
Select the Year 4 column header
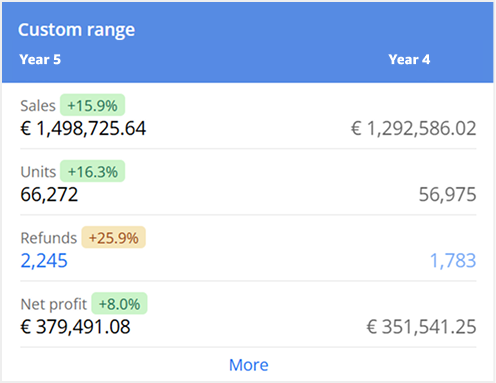tap(409, 60)
